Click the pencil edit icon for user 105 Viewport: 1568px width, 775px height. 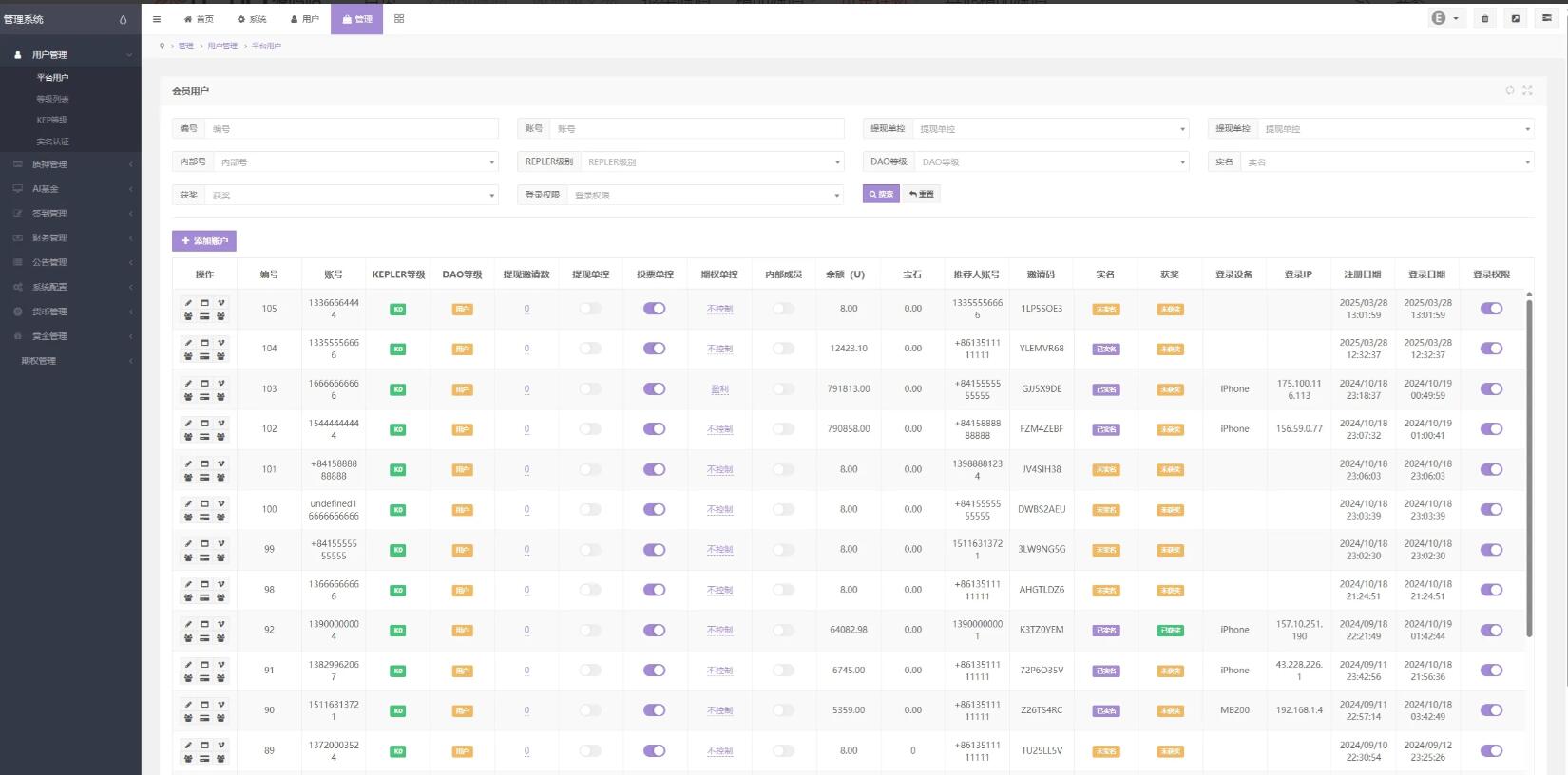coord(188,303)
